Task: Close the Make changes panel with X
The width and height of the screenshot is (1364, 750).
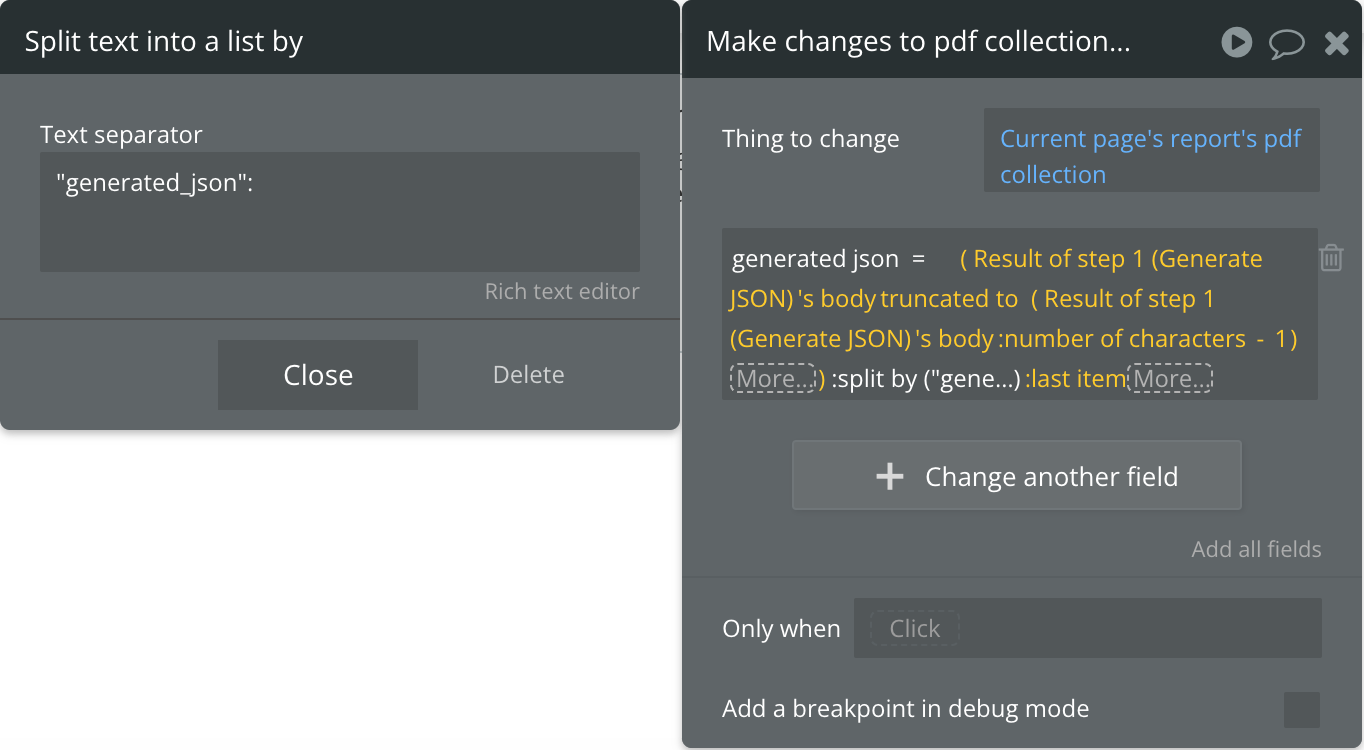Action: [x=1337, y=43]
